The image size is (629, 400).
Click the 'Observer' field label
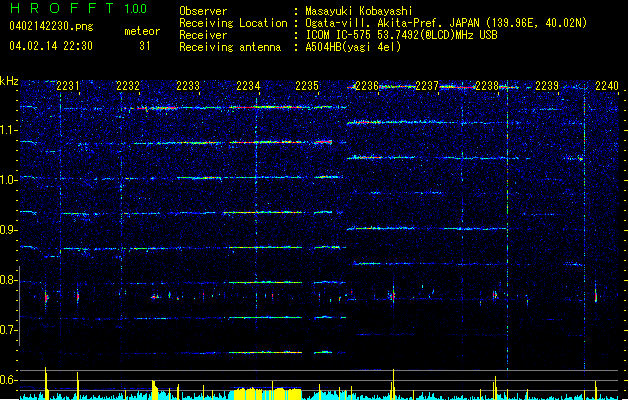(203, 11)
